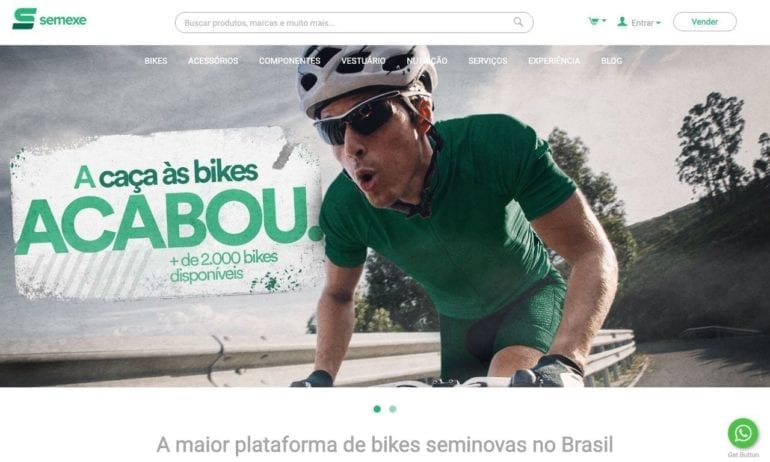Viewport: 770px width, 462px height.
Task: Click the Semexe logo icon
Action: [24, 19]
